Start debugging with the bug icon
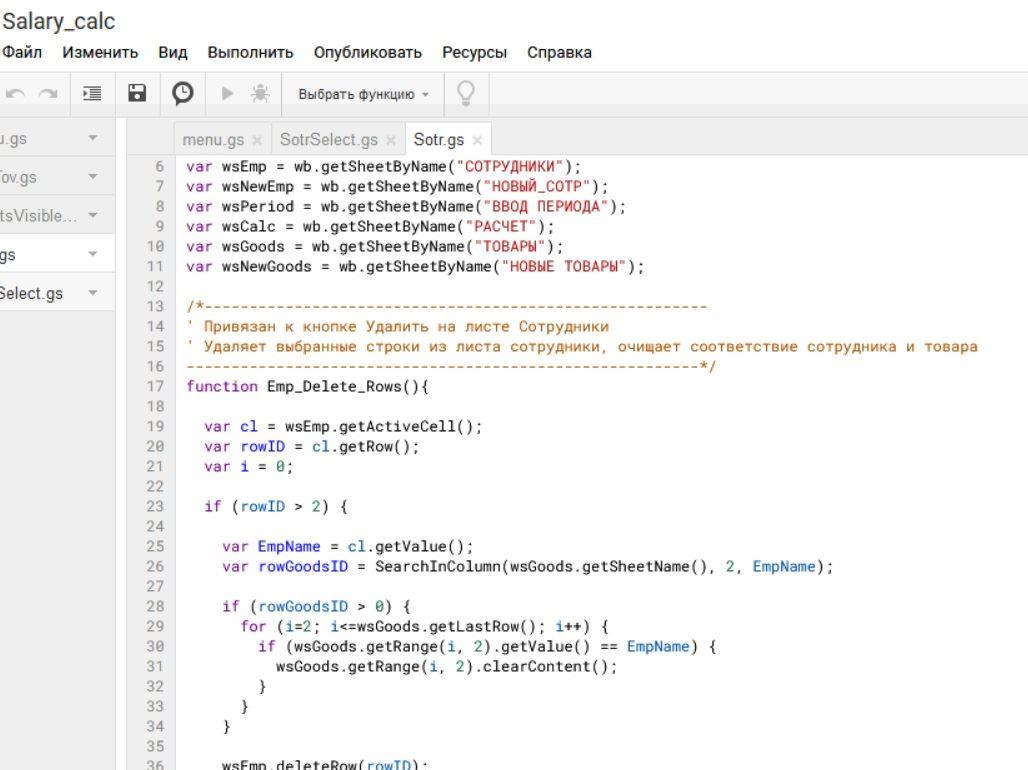Viewport: 1028px width, 770px height. 260,94
